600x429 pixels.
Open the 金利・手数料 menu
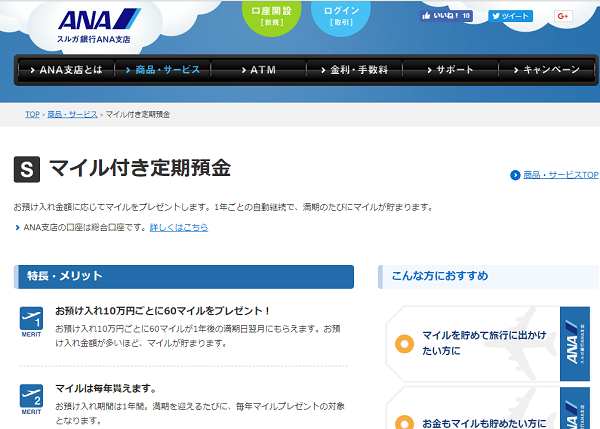coord(355,70)
